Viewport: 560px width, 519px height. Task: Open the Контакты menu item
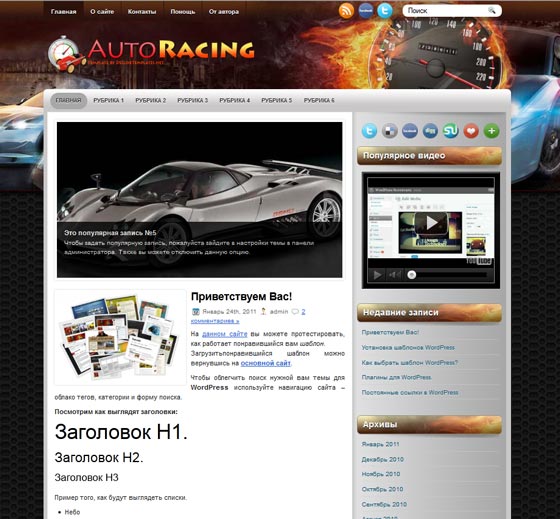[x=142, y=11]
